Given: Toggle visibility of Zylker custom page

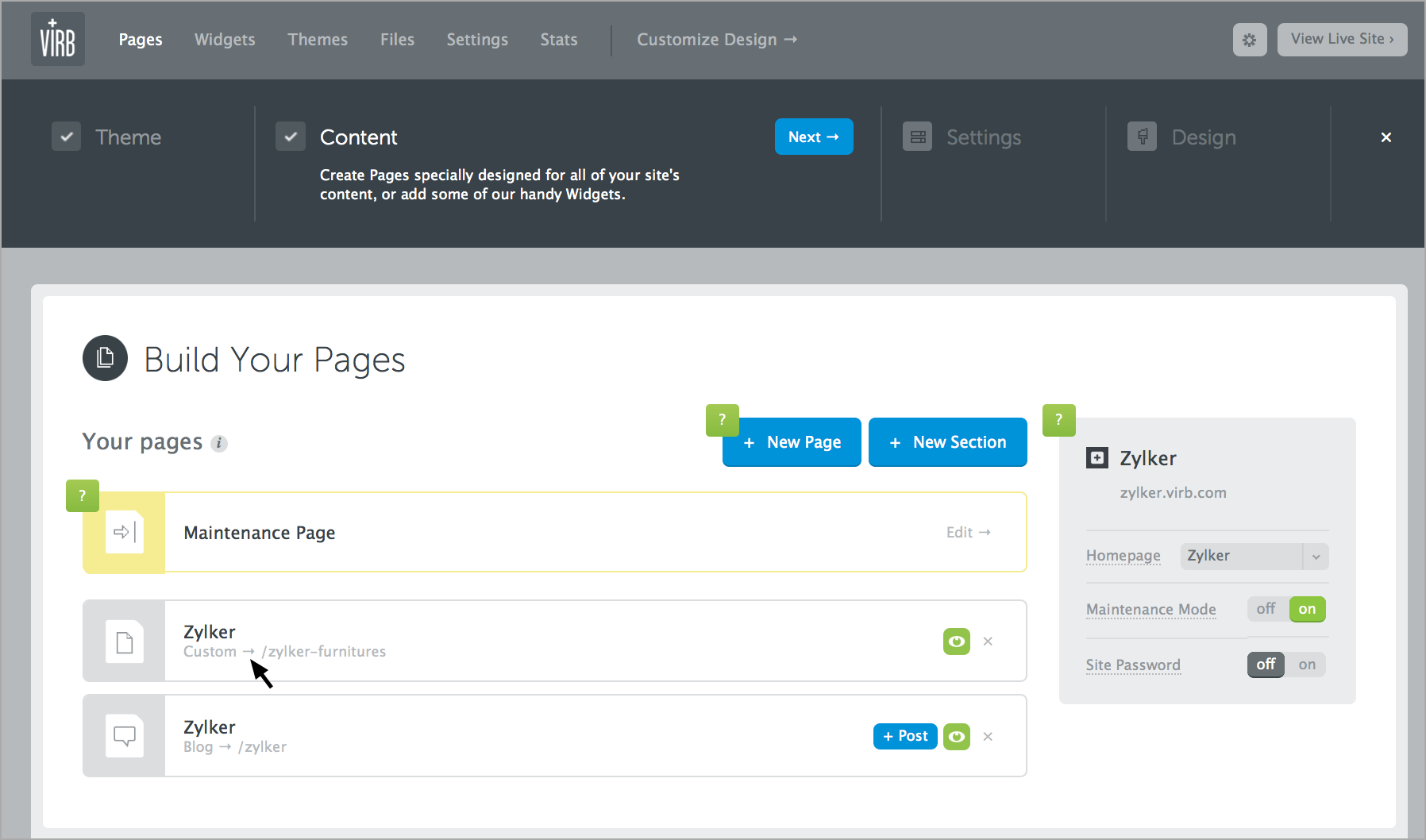Looking at the screenshot, I should 956,642.
